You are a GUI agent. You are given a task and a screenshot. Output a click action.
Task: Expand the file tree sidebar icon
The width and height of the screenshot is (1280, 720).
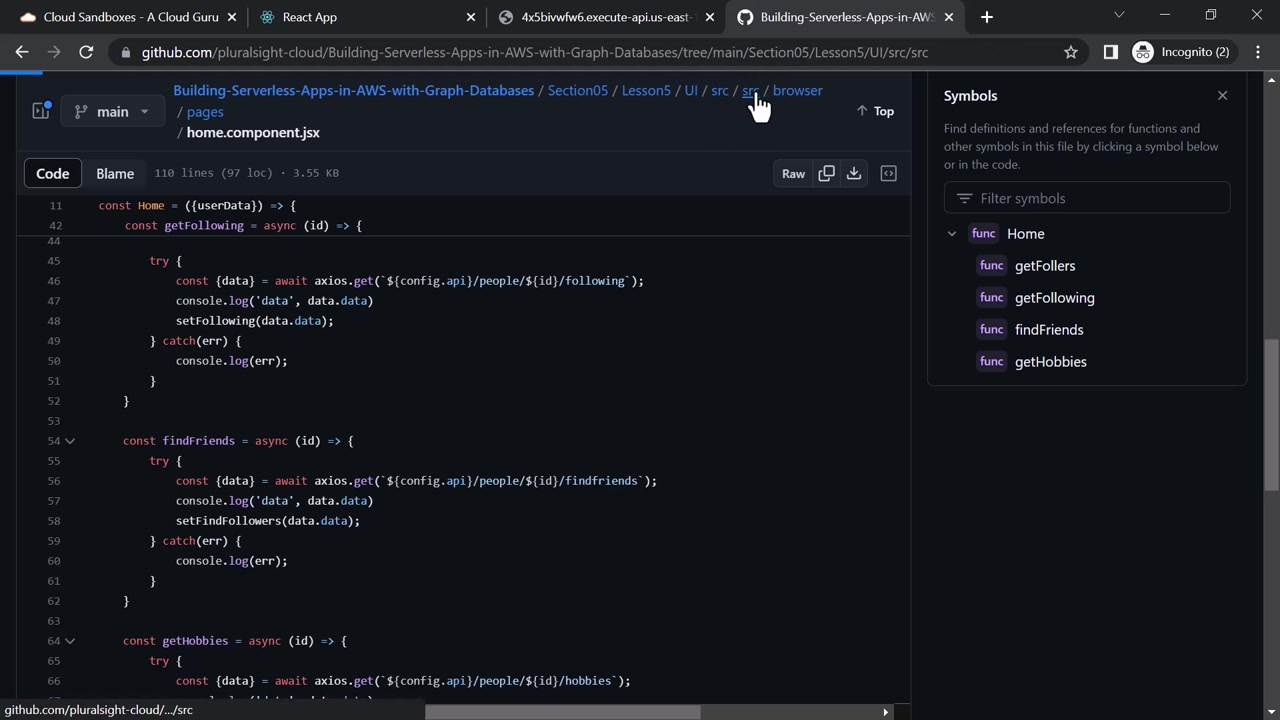[41, 111]
